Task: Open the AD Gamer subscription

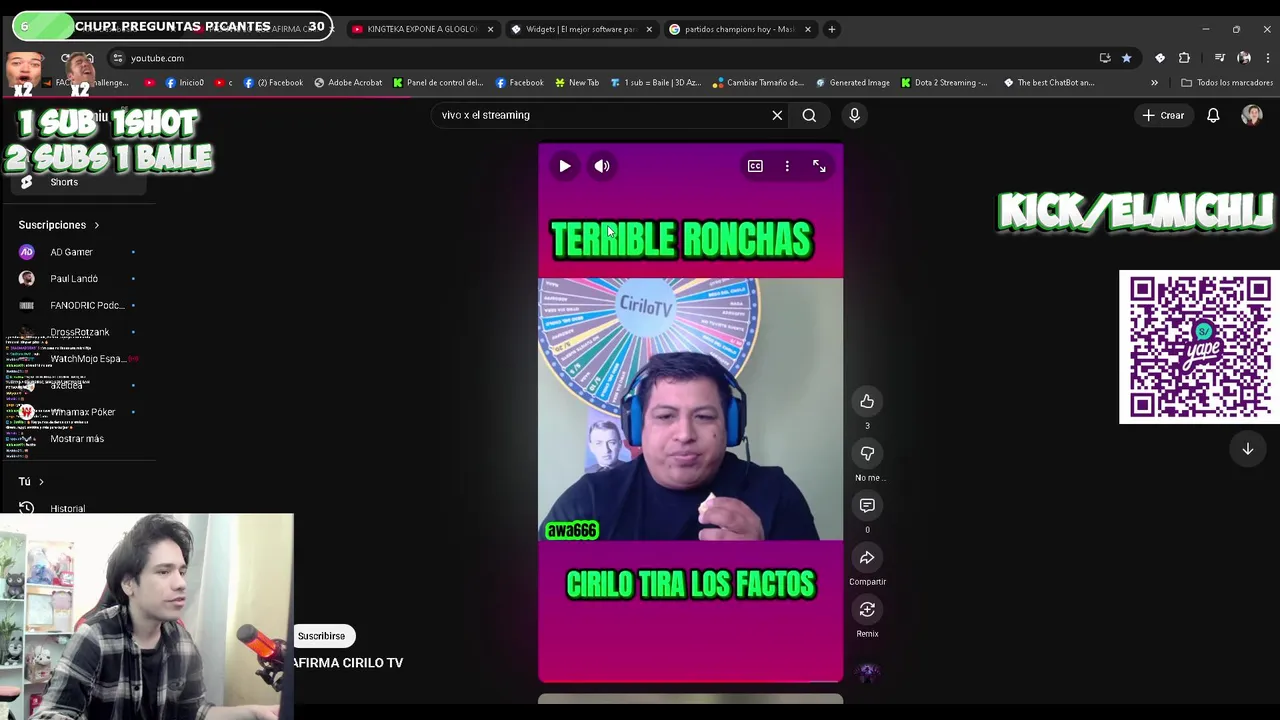Action: (x=78, y=252)
